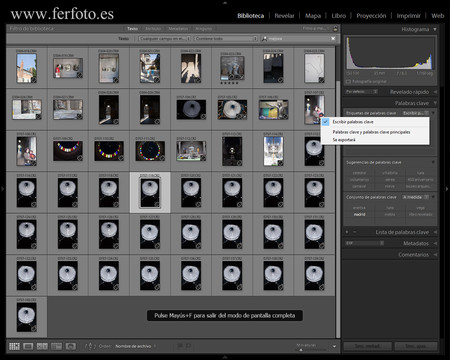The width and height of the screenshot is (450, 360).
Task: Select Ninguno filter tab
Action: point(203,29)
